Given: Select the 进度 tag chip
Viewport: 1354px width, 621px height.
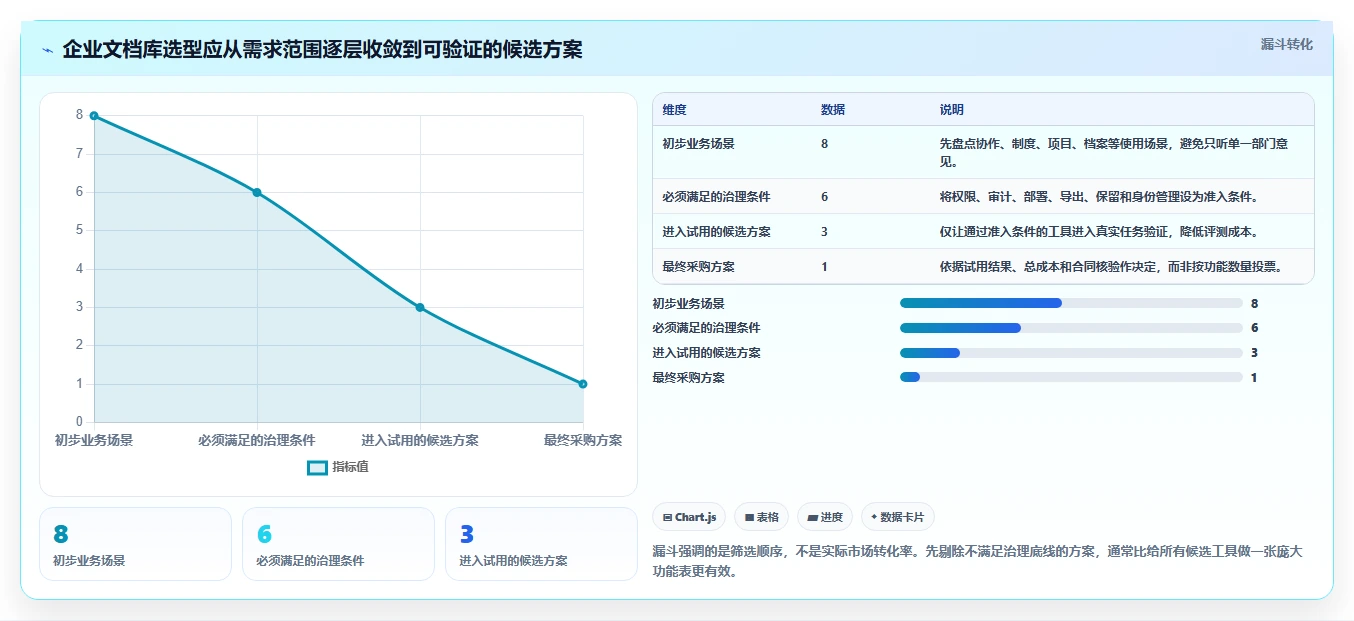Looking at the screenshot, I should tap(825, 517).
